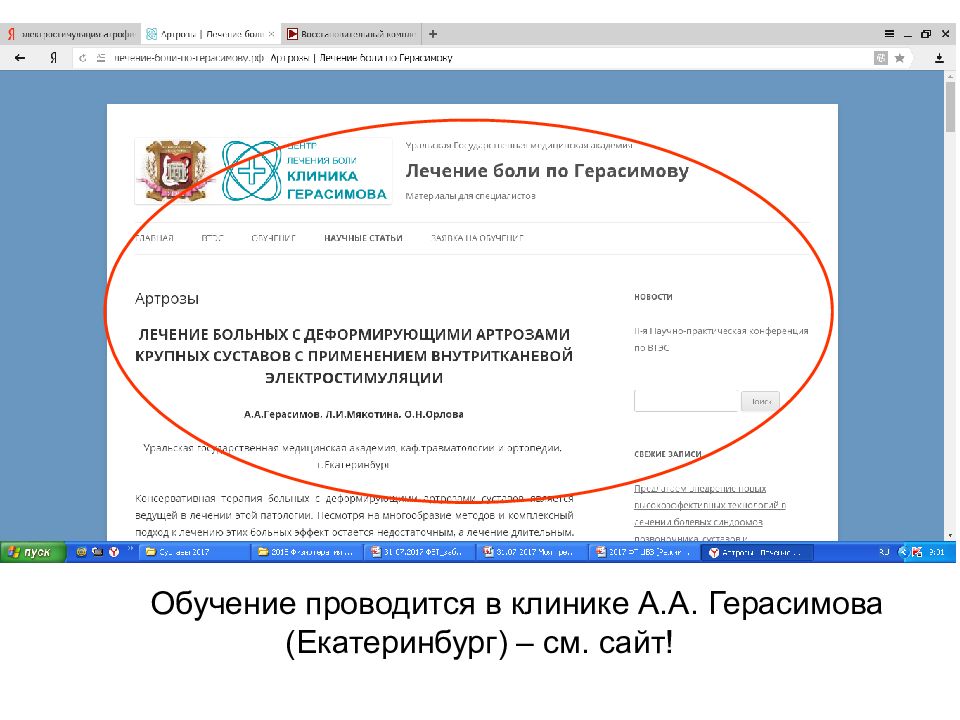Click the Поиск search button

tap(760, 401)
